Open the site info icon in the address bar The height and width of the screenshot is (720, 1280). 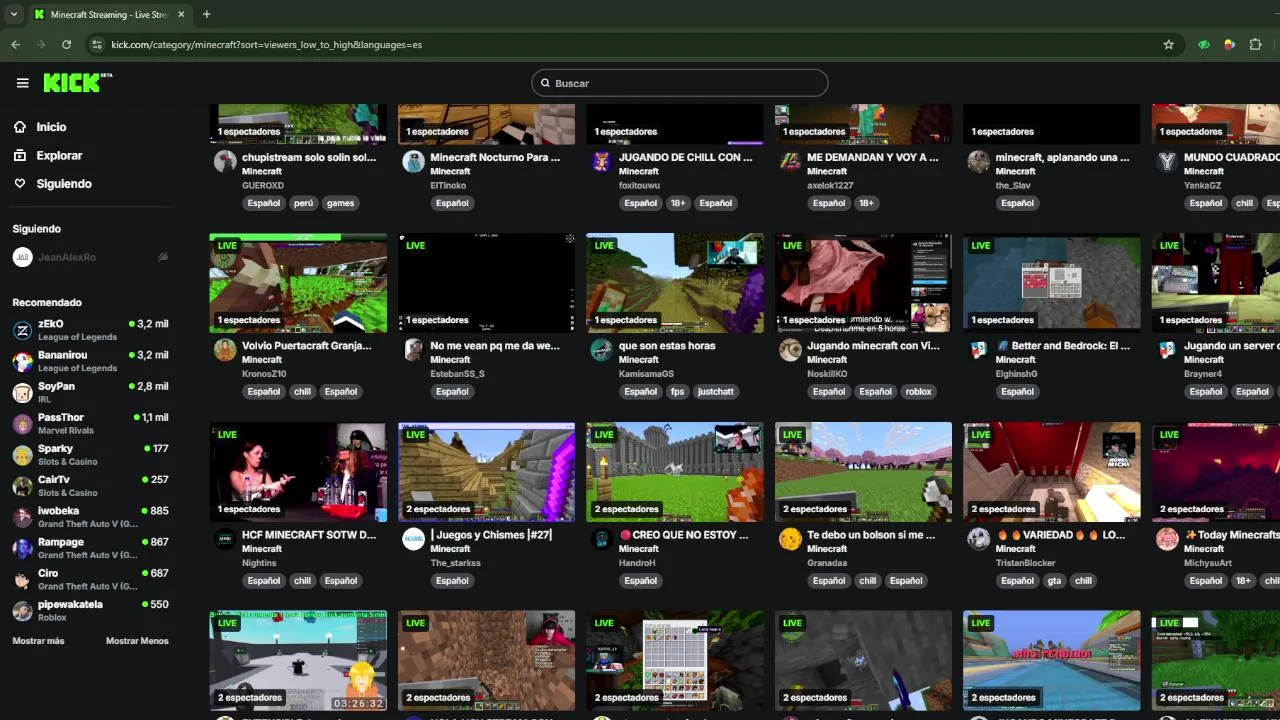[96, 44]
